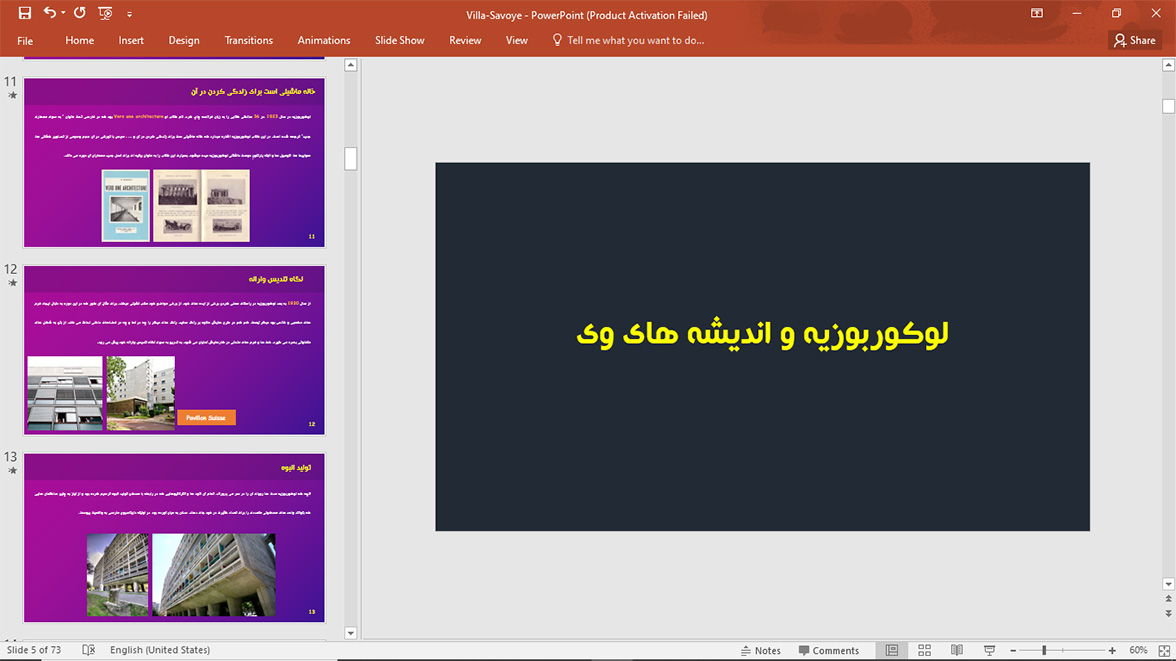Select slide 12 thumbnail
This screenshot has height=661, width=1176.
(x=174, y=350)
